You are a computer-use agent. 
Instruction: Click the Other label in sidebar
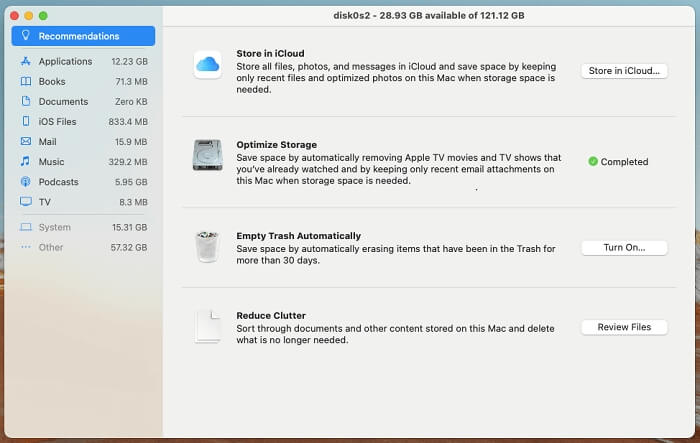coord(50,247)
